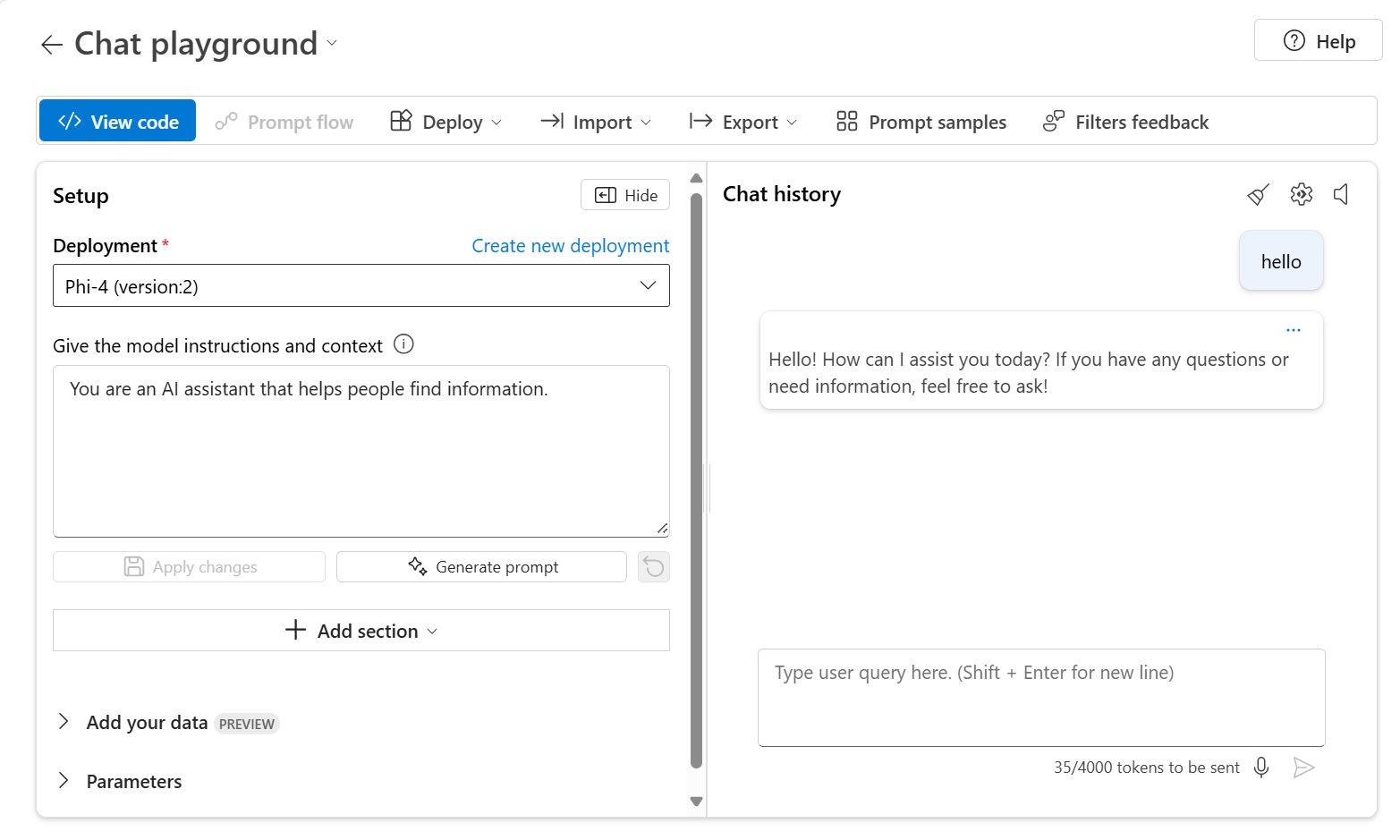Click the setup scrollbar down arrow
The image size is (1400, 840).
pos(697,802)
